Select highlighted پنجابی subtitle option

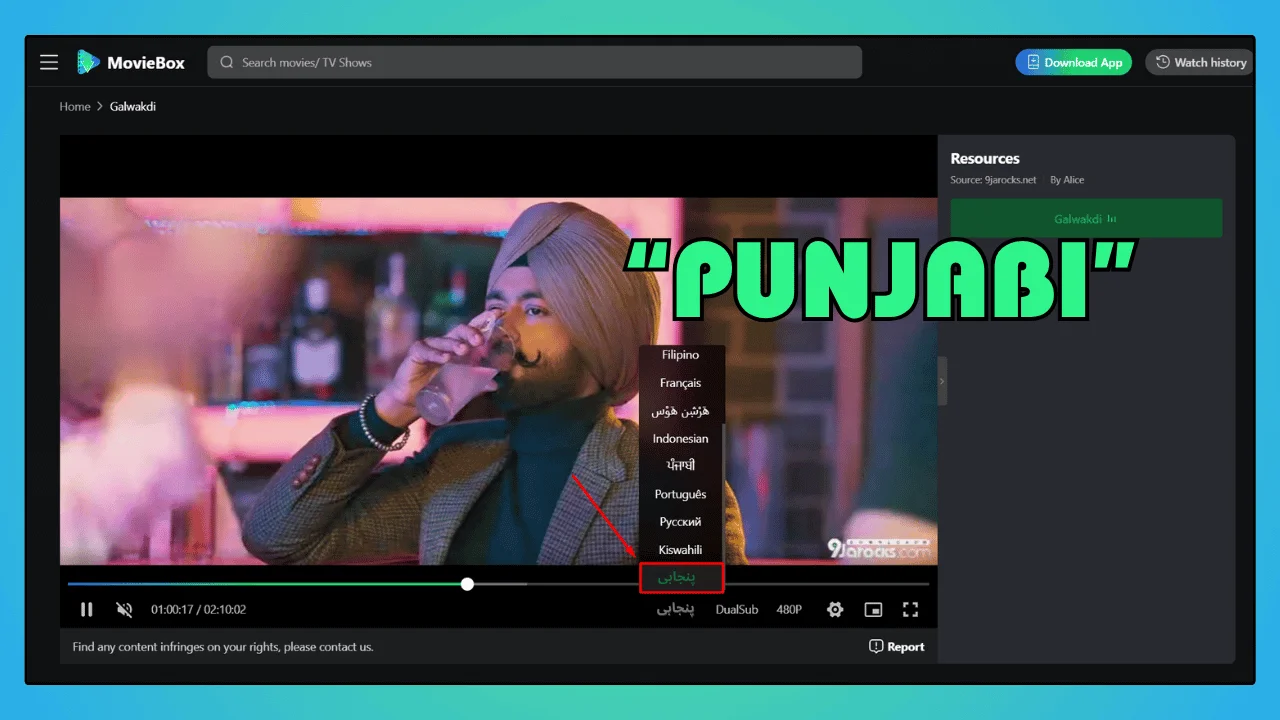(x=681, y=577)
